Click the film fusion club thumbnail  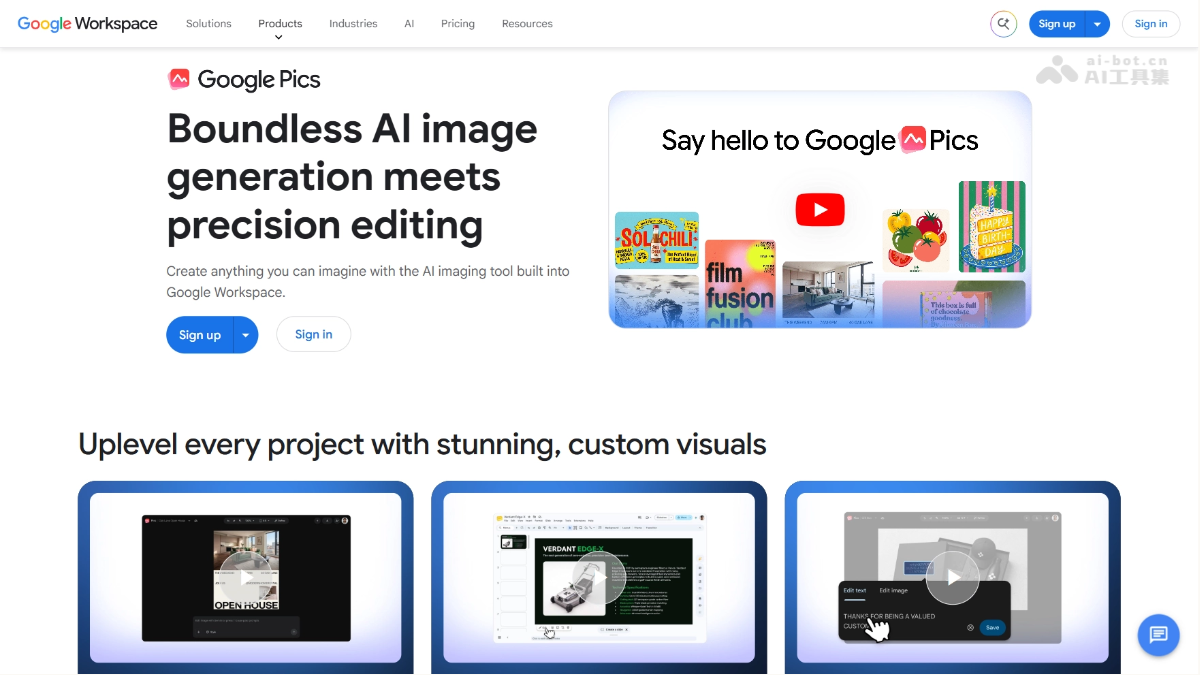[x=740, y=284]
